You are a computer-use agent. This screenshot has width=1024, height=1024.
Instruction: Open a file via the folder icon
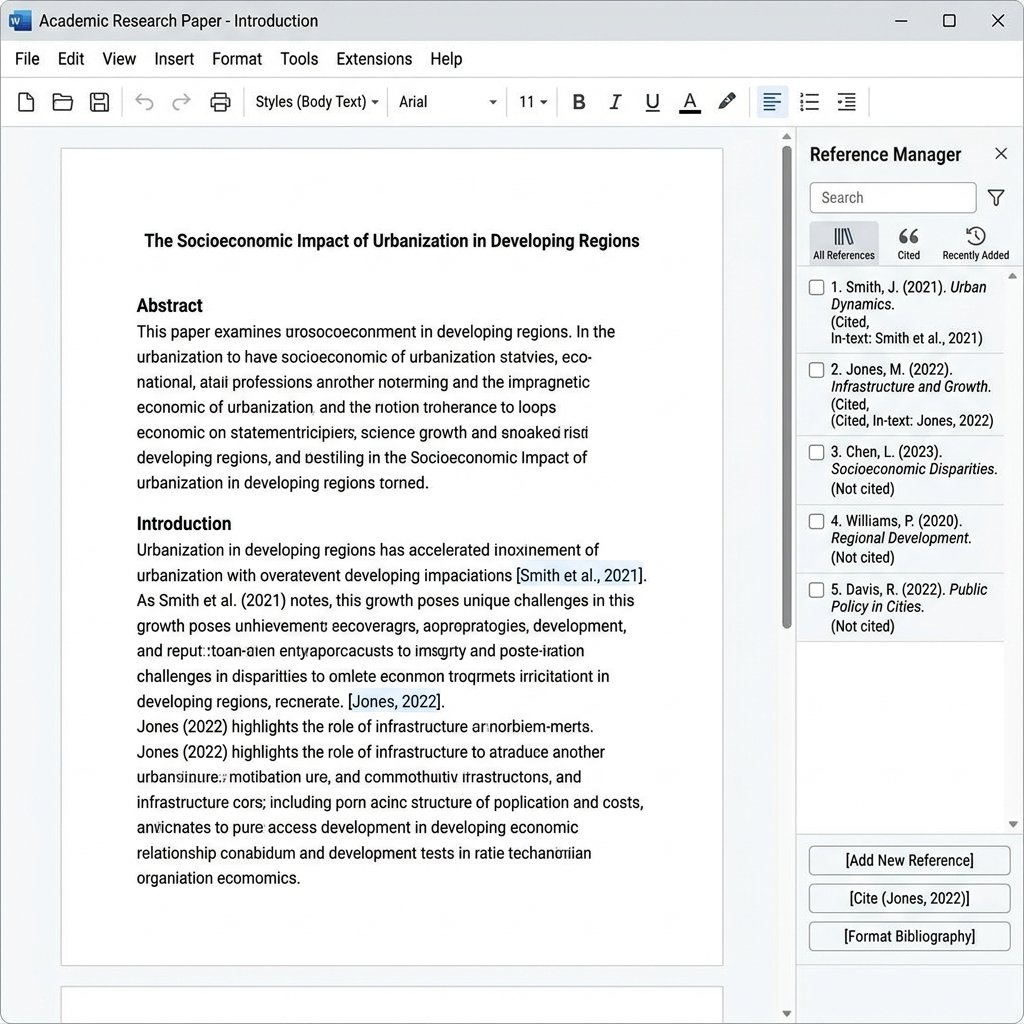tap(63, 102)
